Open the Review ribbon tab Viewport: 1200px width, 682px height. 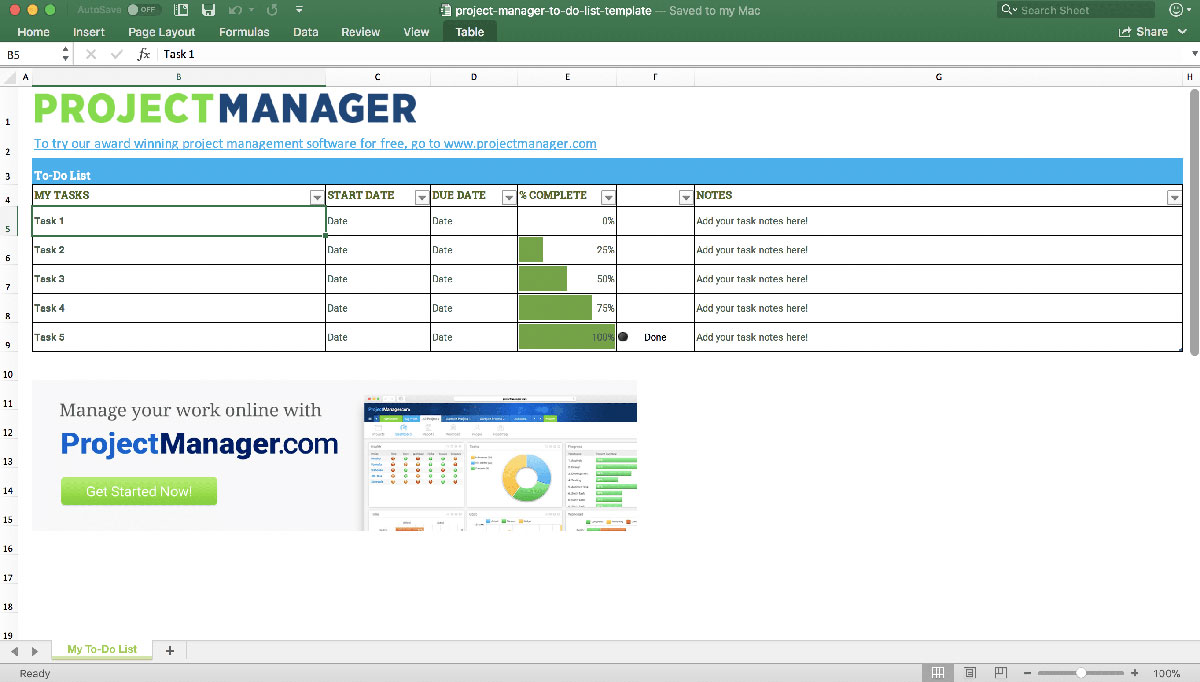coord(360,32)
